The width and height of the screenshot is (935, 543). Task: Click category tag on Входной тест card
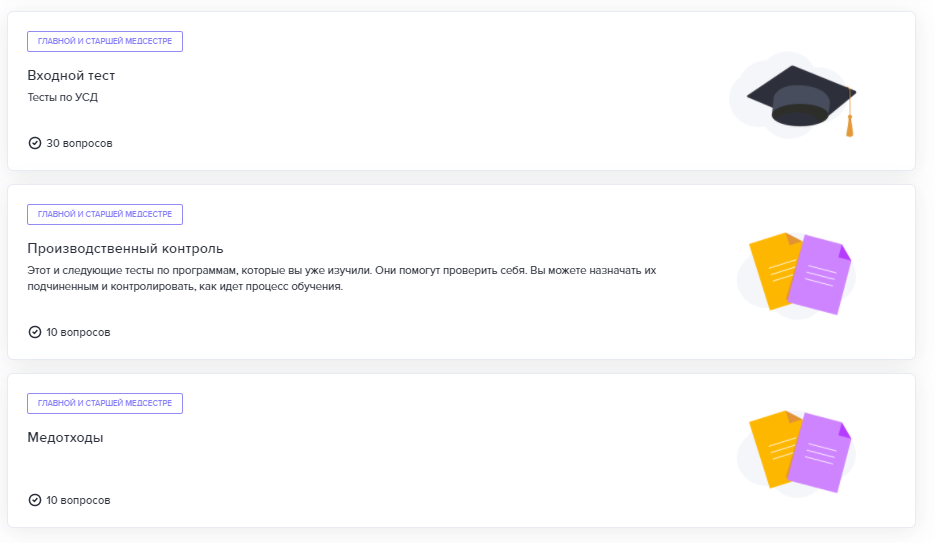(x=105, y=42)
